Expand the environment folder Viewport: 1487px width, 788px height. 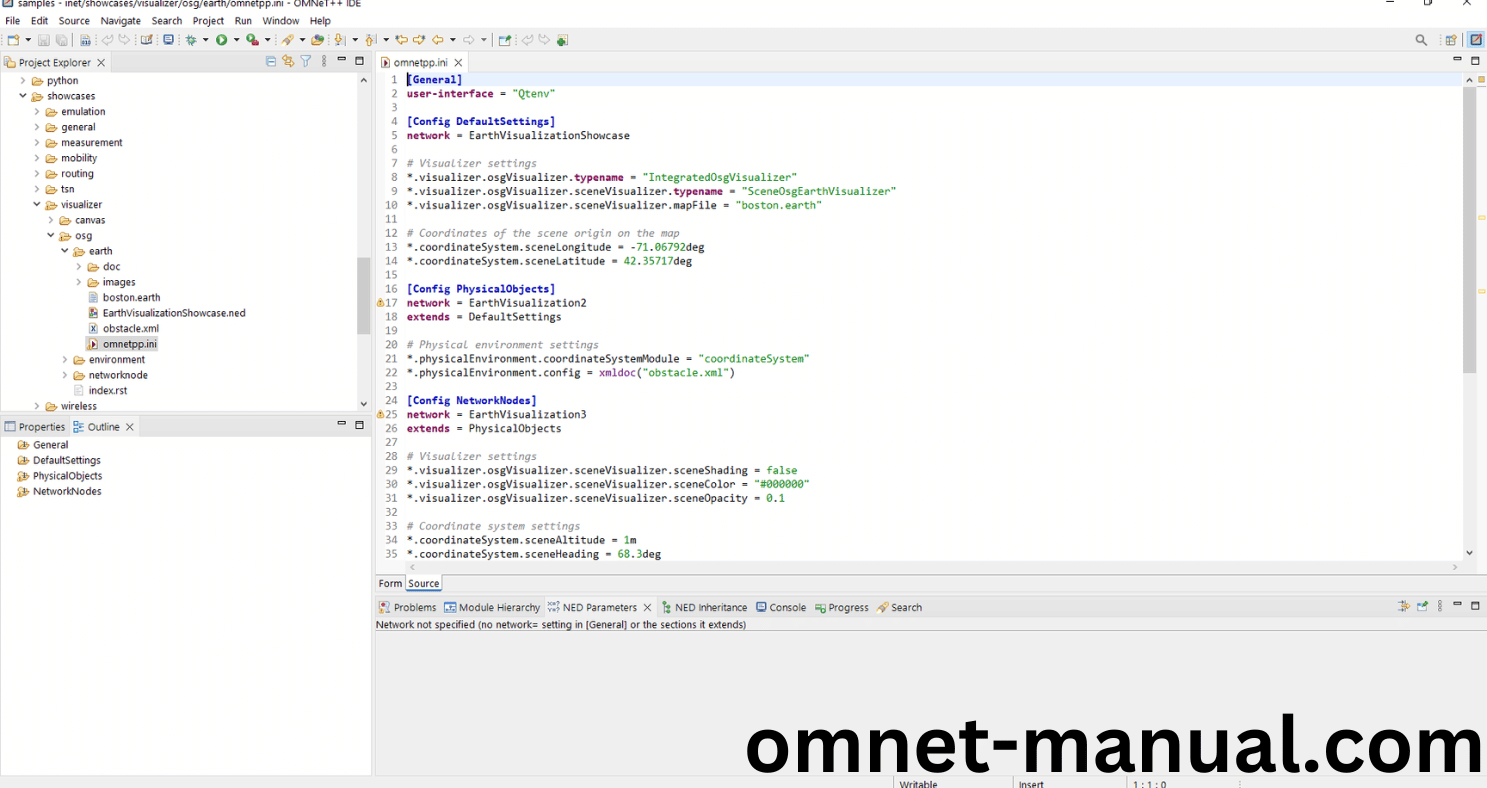click(65, 360)
